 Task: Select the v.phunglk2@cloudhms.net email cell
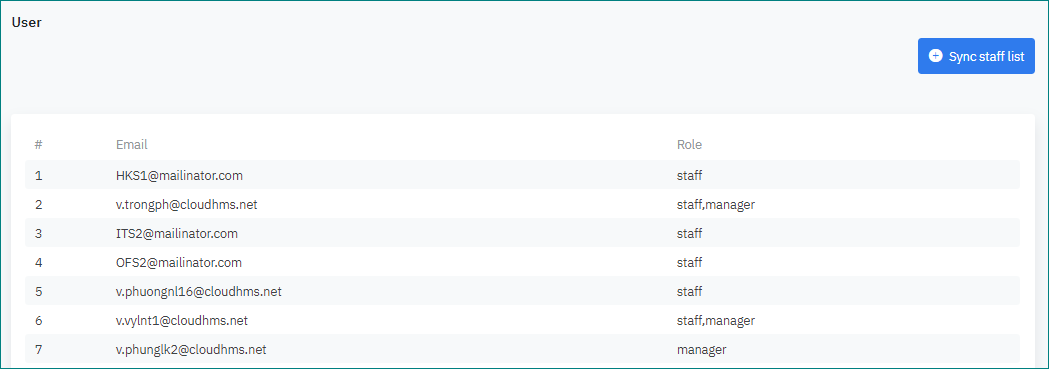pos(191,350)
